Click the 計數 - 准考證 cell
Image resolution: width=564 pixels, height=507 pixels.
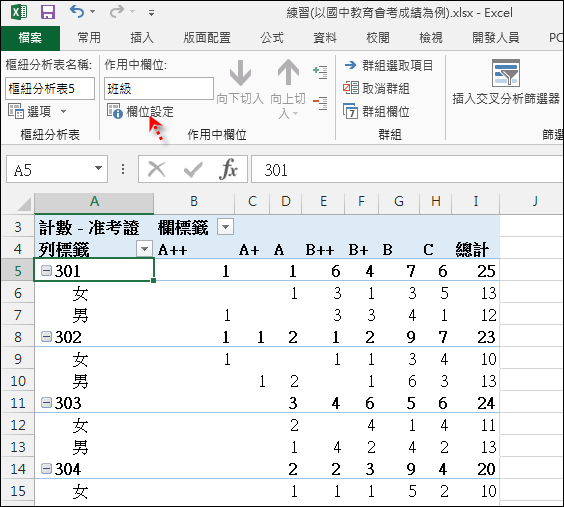click(94, 227)
